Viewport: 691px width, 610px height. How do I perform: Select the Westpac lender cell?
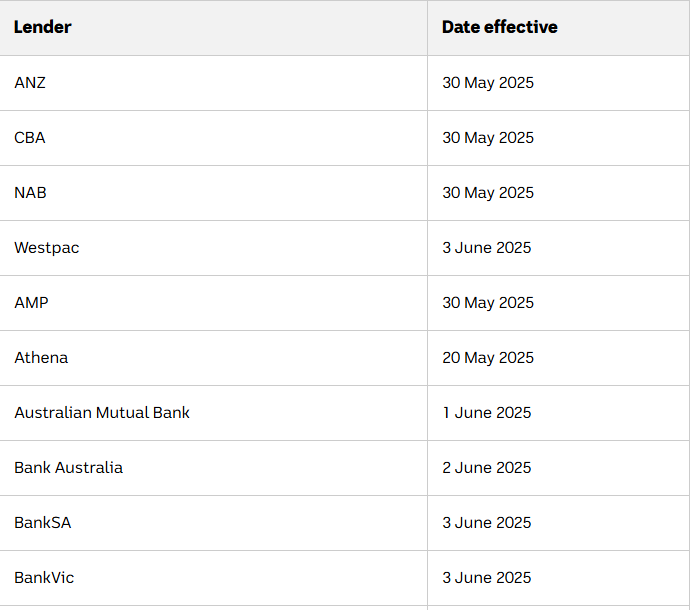click(x=213, y=248)
